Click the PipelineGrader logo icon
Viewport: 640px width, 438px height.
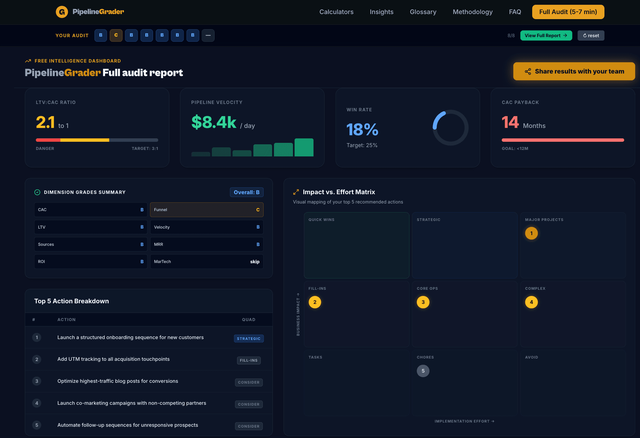point(62,12)
